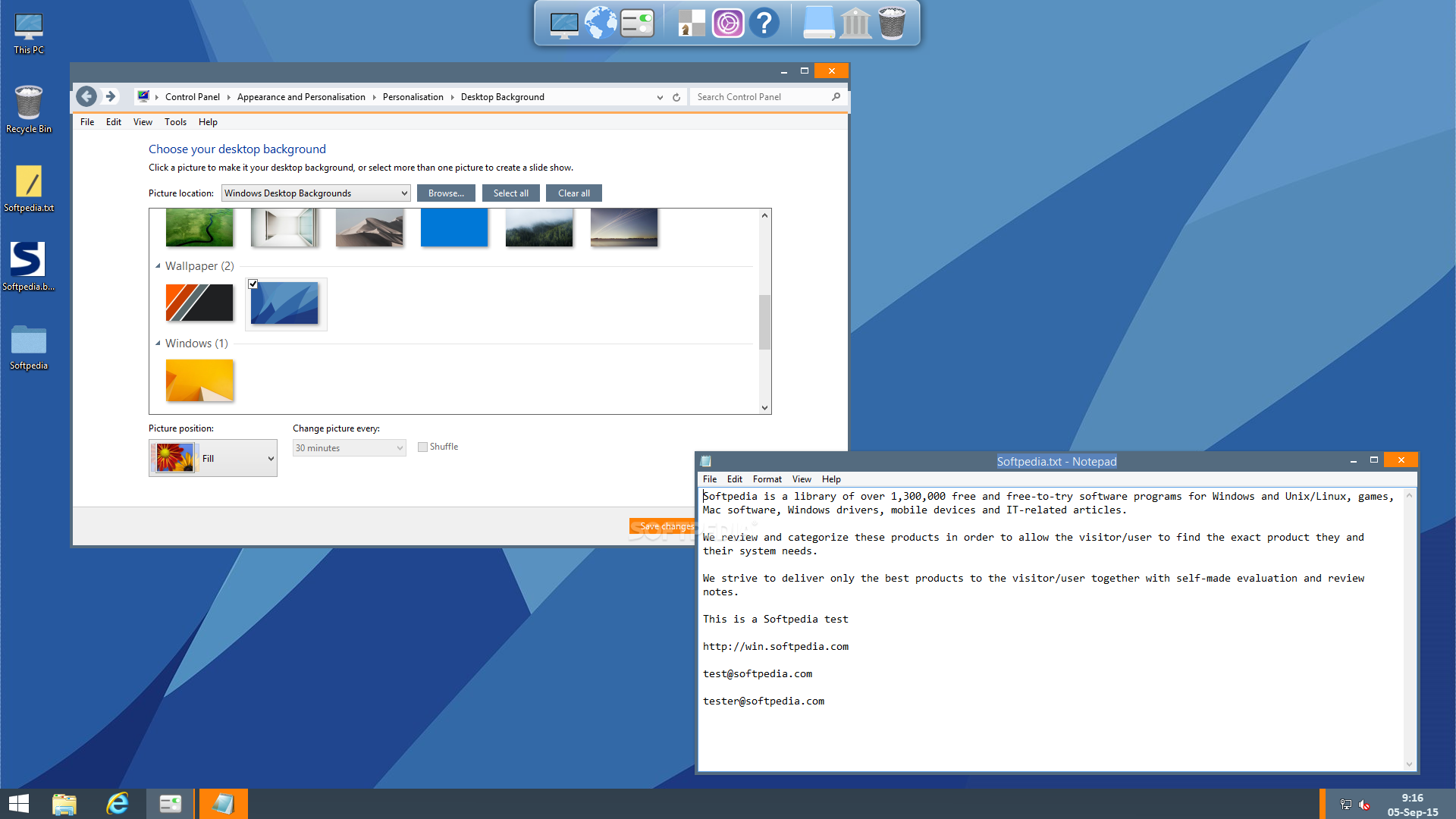This screenshot has width=1456, height=819.
Task: Open the trash can in the dock
Action: tap(892, 24)
